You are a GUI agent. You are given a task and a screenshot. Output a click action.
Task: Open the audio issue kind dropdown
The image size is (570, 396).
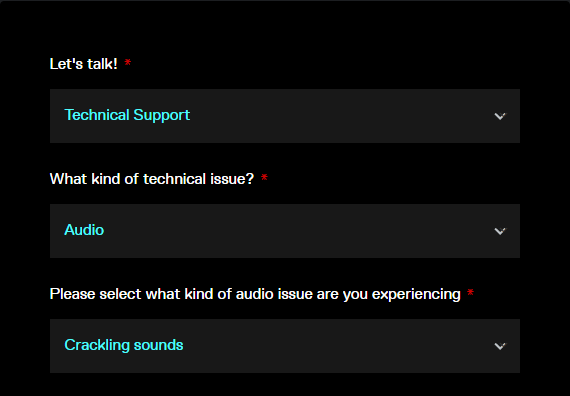tap(285, 346)
